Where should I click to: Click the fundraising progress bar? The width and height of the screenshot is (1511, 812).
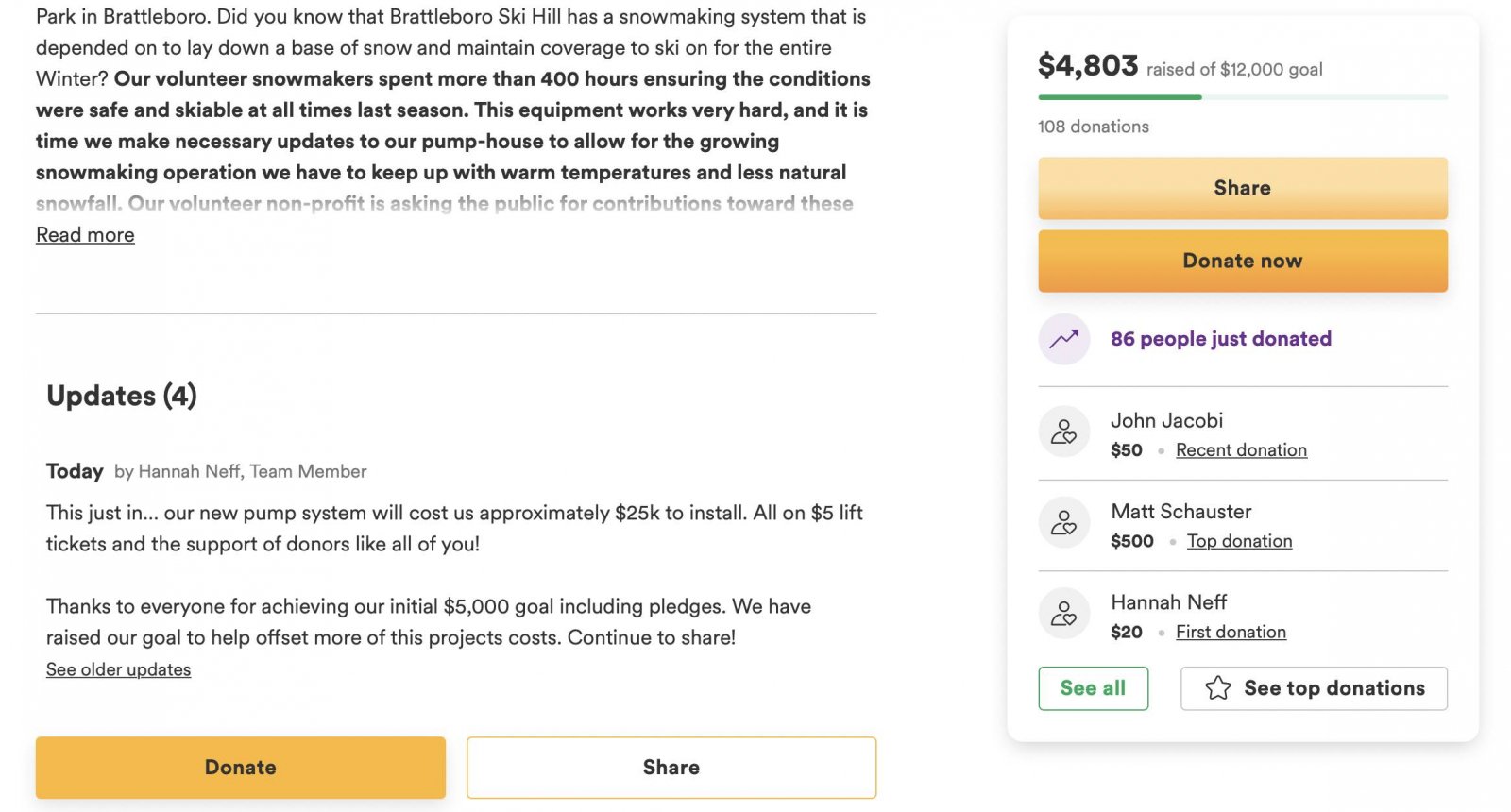(x=1242, y=97)
